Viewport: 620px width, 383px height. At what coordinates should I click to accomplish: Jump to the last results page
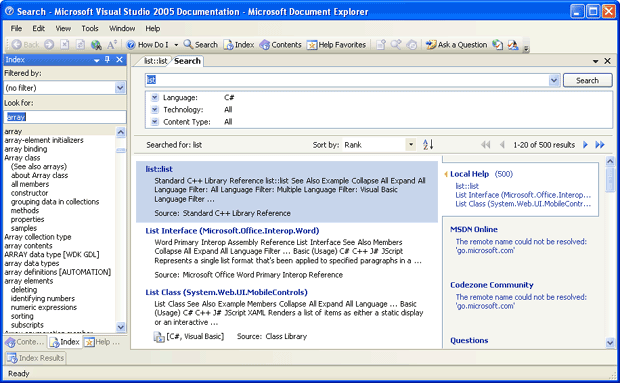600,145
